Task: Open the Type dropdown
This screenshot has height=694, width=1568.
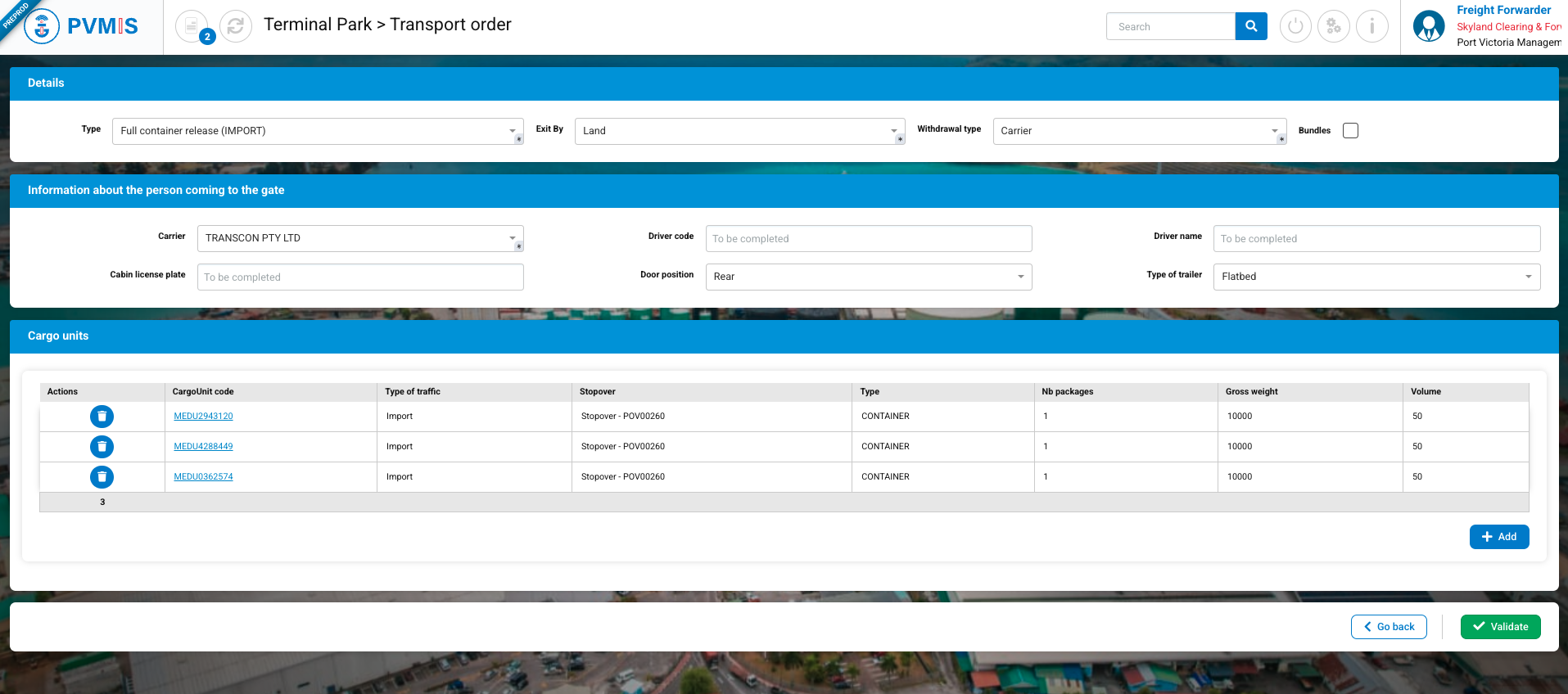Action: [x=317, y=131]
